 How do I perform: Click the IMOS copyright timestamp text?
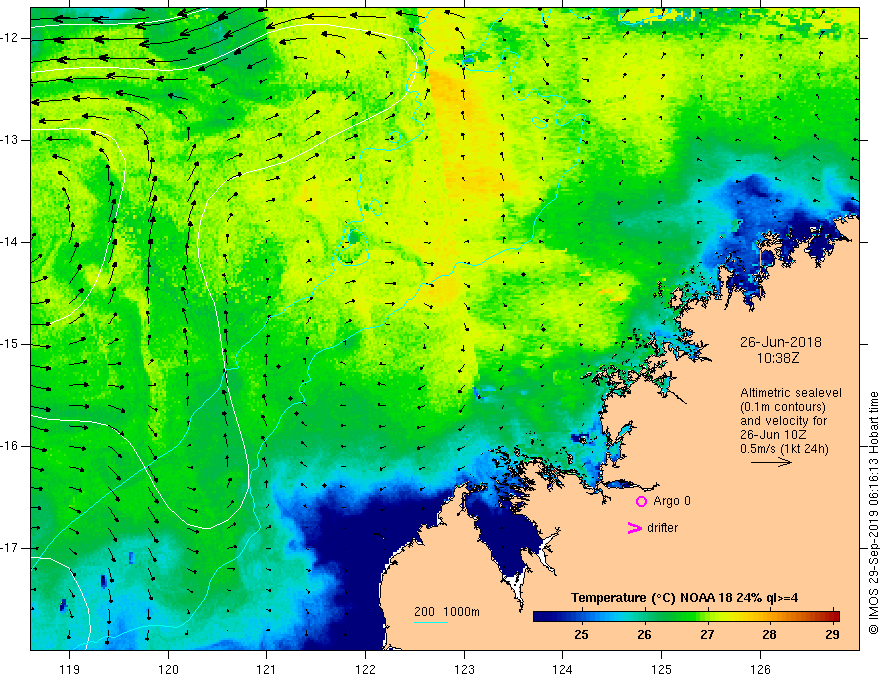pyautogui.click(x=873, y=513)
